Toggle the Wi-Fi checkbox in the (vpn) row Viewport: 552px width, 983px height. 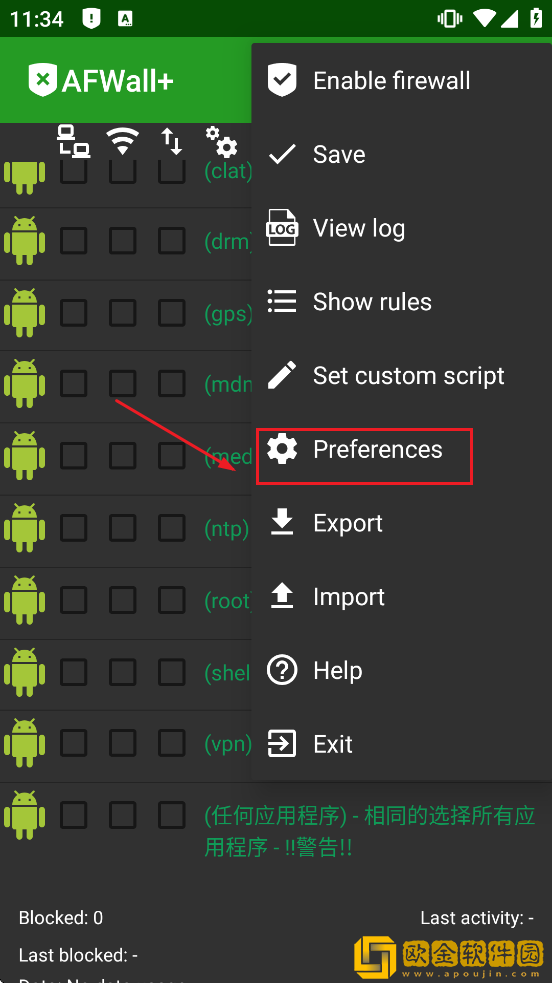(123, 744)
